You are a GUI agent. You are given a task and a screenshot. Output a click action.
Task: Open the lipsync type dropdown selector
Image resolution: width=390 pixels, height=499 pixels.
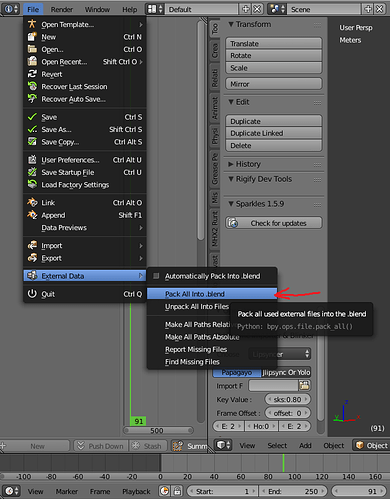click(x=279, y=354)
